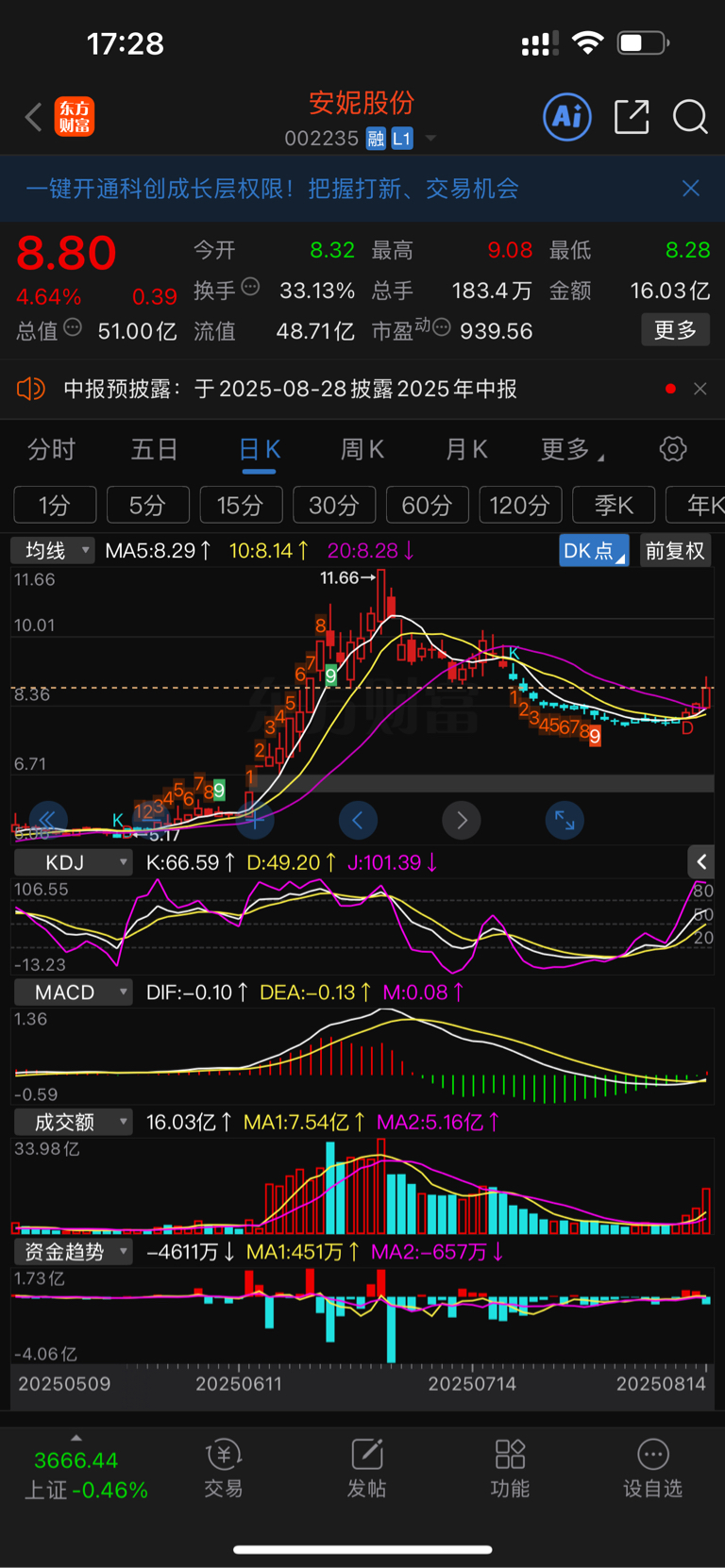Change the 前复权 adjustment setting

point(675,550)
